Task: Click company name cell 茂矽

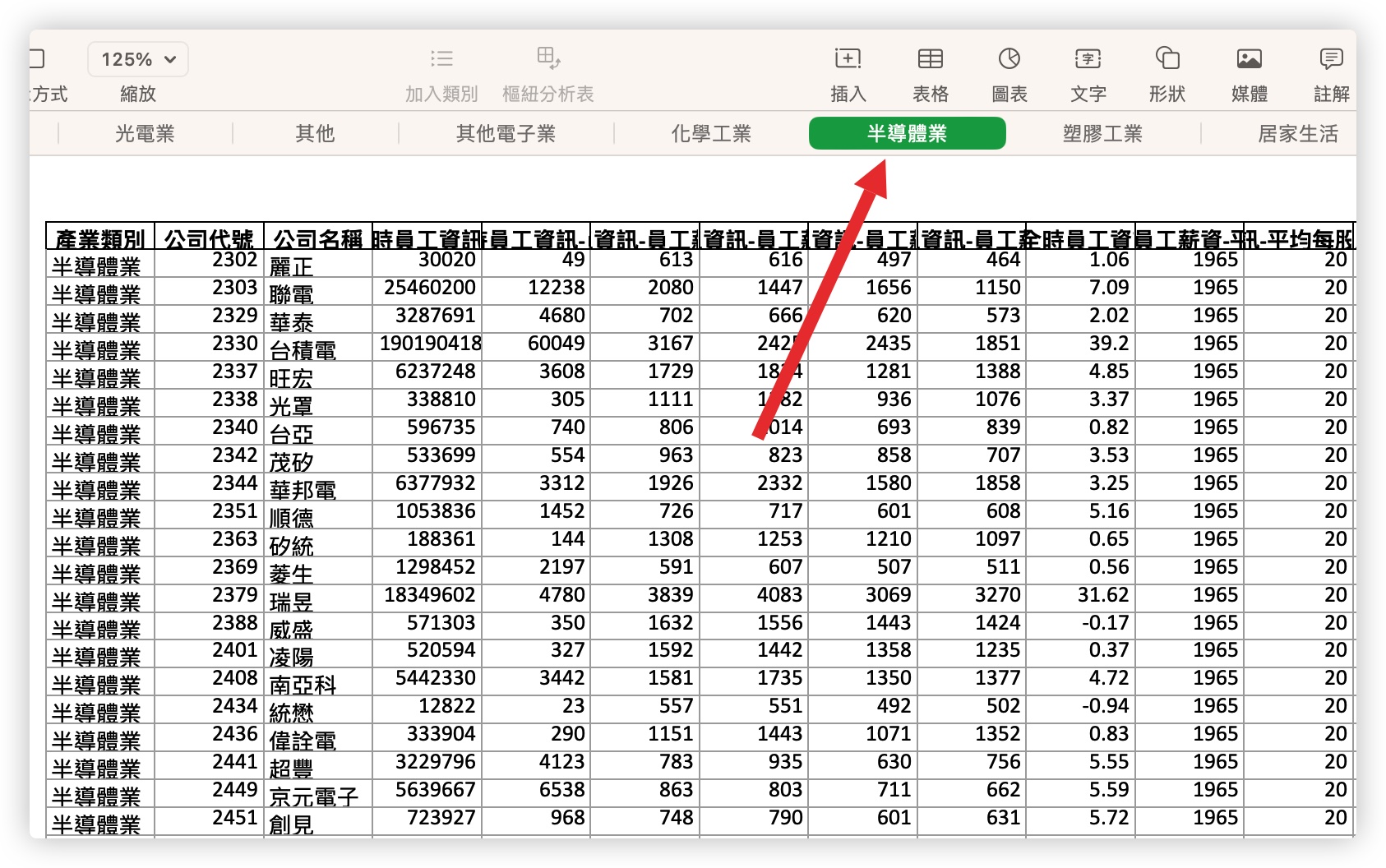Action: click(x=317, y=459)
